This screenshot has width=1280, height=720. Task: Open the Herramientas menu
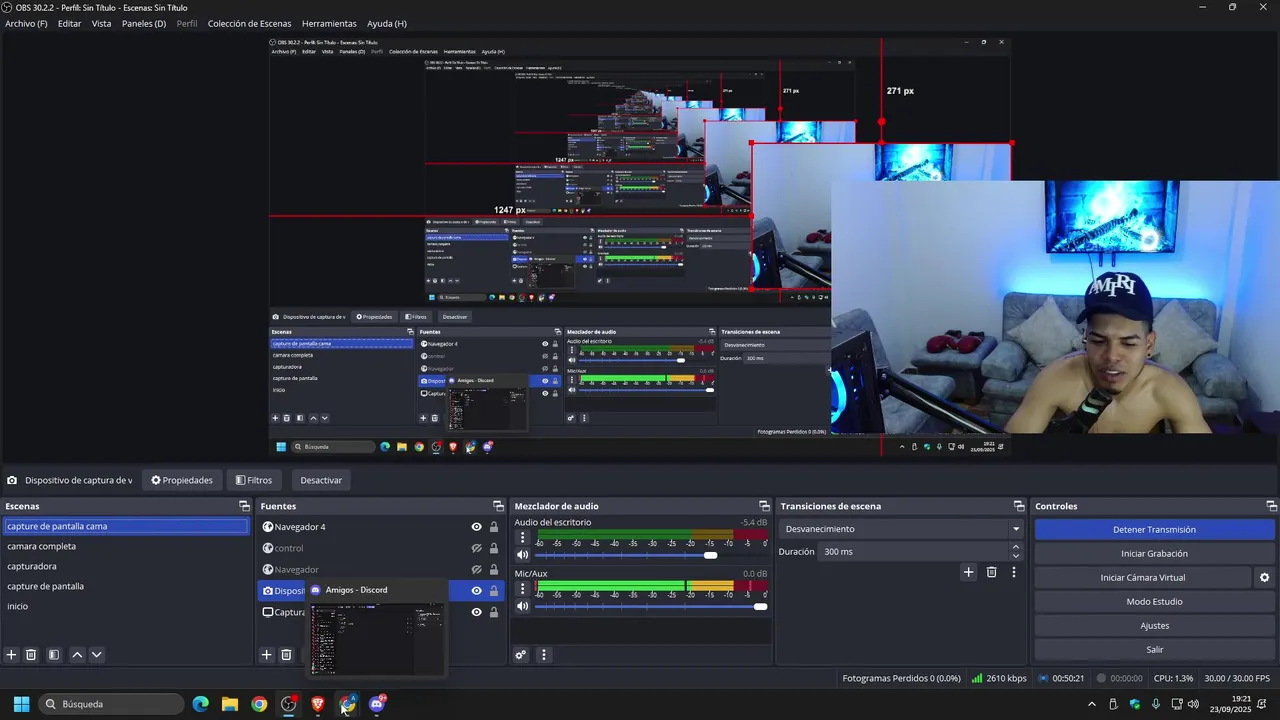(329, 24)
